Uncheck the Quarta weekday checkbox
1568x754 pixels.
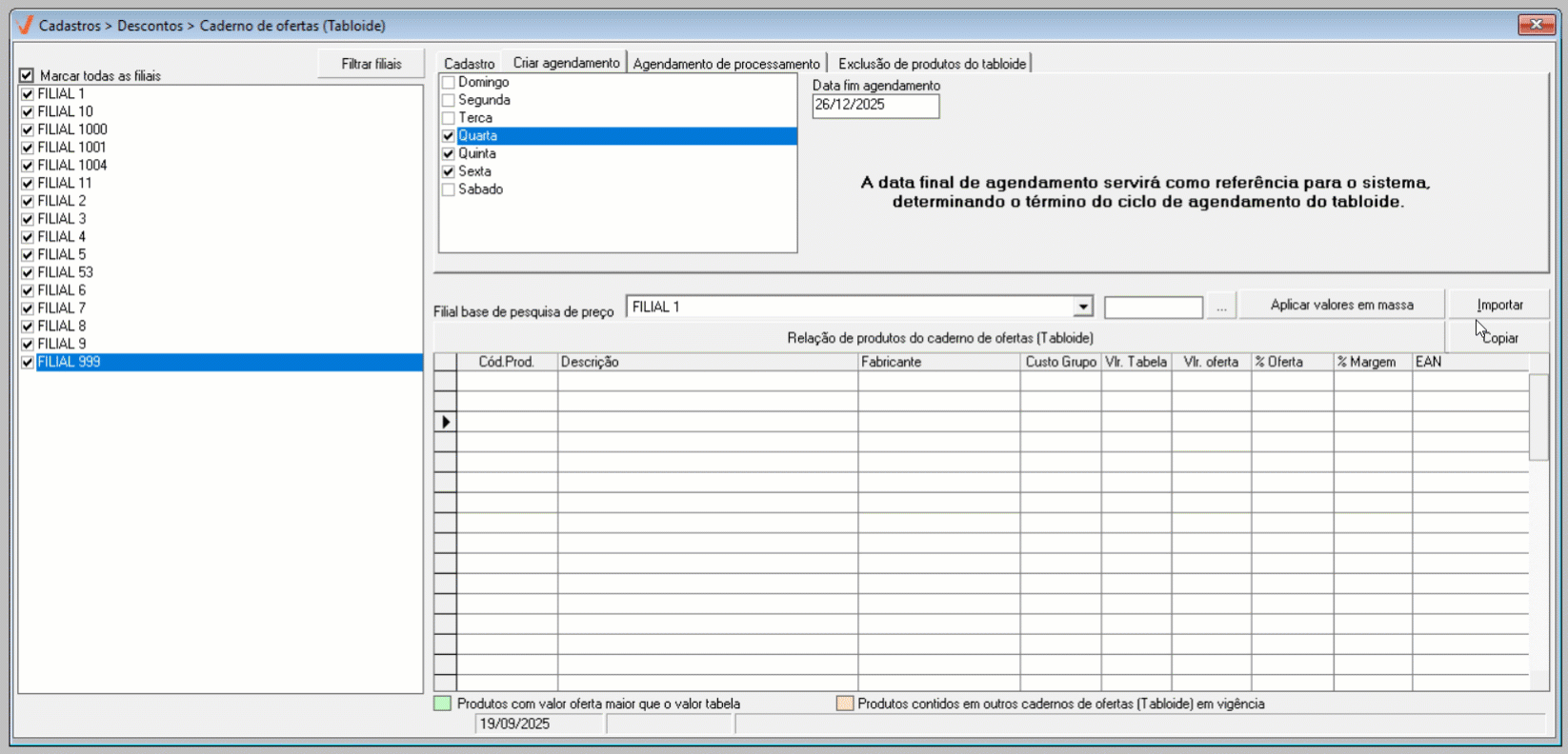449,136
